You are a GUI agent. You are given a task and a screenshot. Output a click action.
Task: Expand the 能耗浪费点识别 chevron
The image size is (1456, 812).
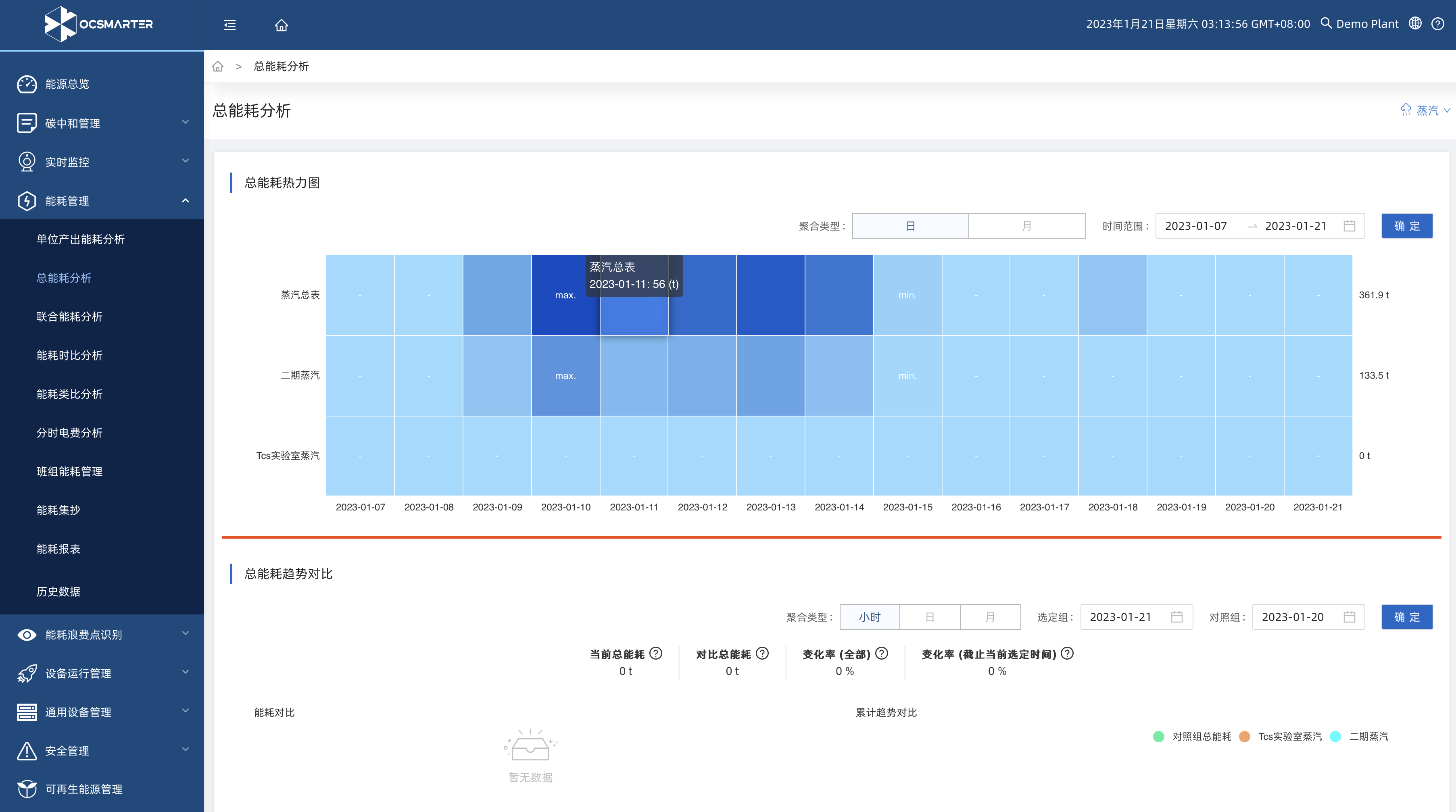click(x=186, y=633)
